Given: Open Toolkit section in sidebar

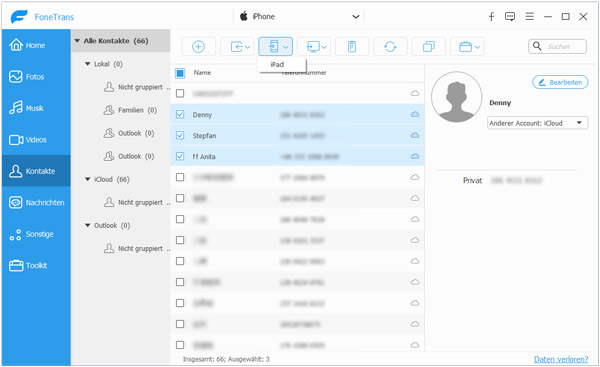Looking at the screenshot, I should (x=36, y=266).
